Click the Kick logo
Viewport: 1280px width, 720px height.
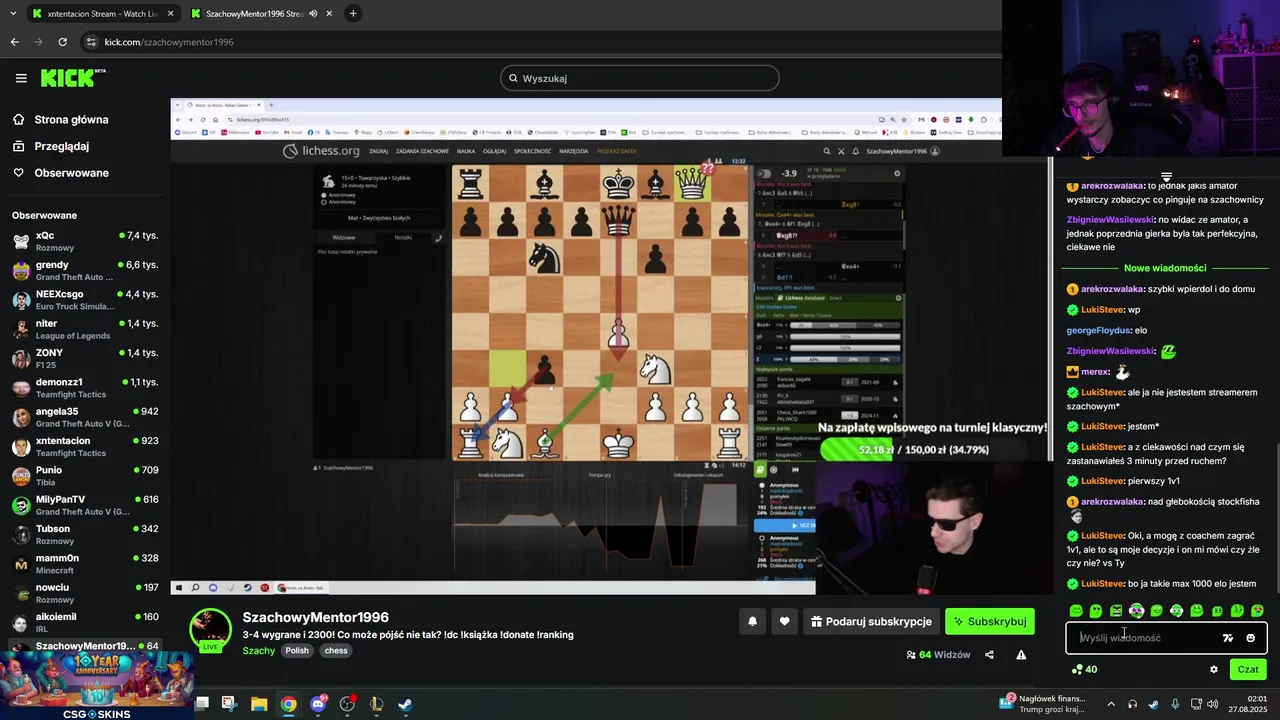click(x=72, y=78)
